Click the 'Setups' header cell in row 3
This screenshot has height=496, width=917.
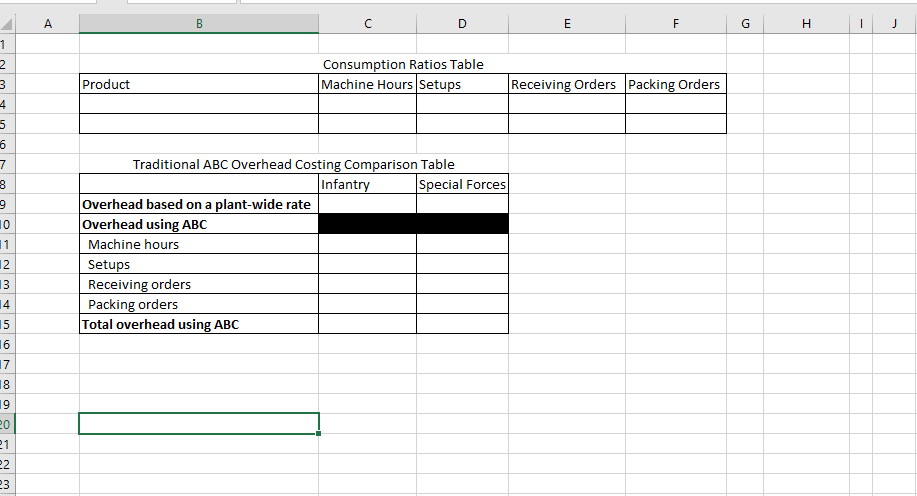(x=462, y=84)
